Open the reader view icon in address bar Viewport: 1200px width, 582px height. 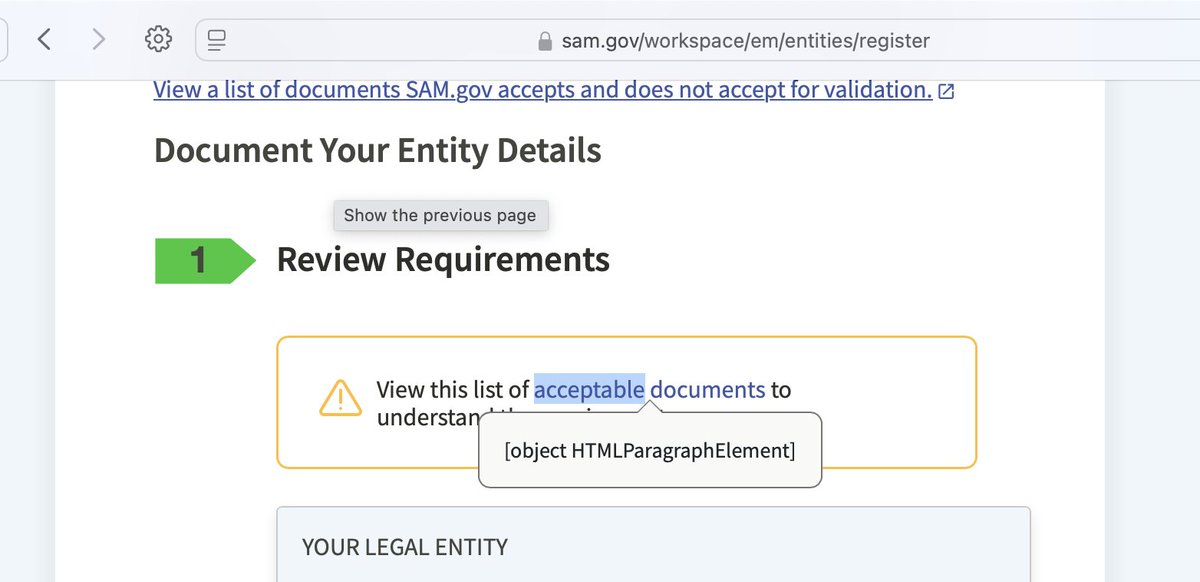[x=217, y=41]
